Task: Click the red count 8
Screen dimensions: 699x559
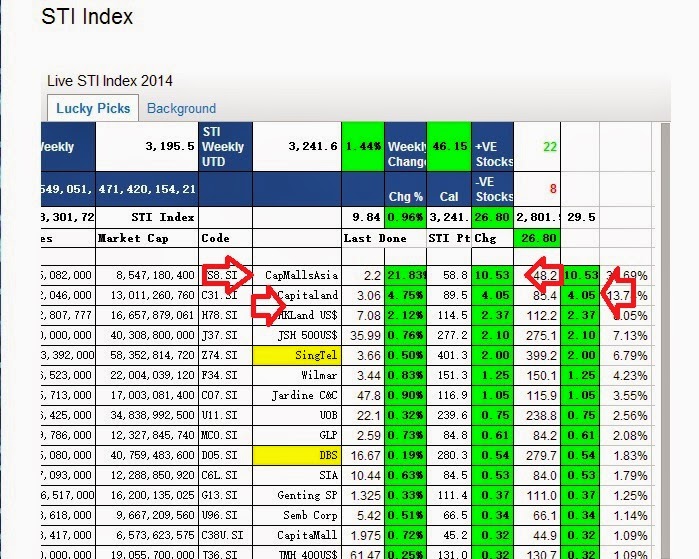Action: [553, 189]
